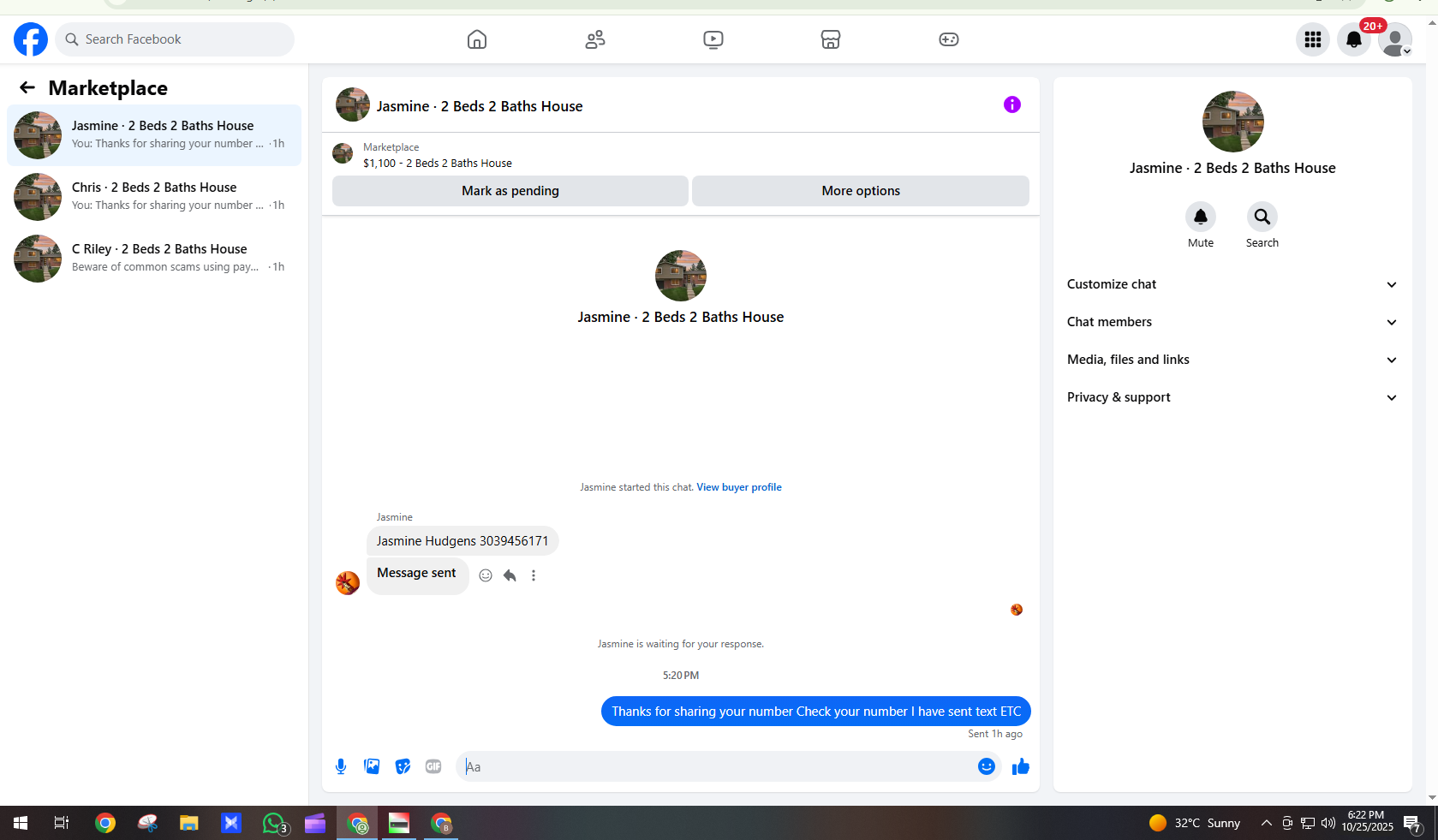Choose a sticker icon in composer

[403, 766]
